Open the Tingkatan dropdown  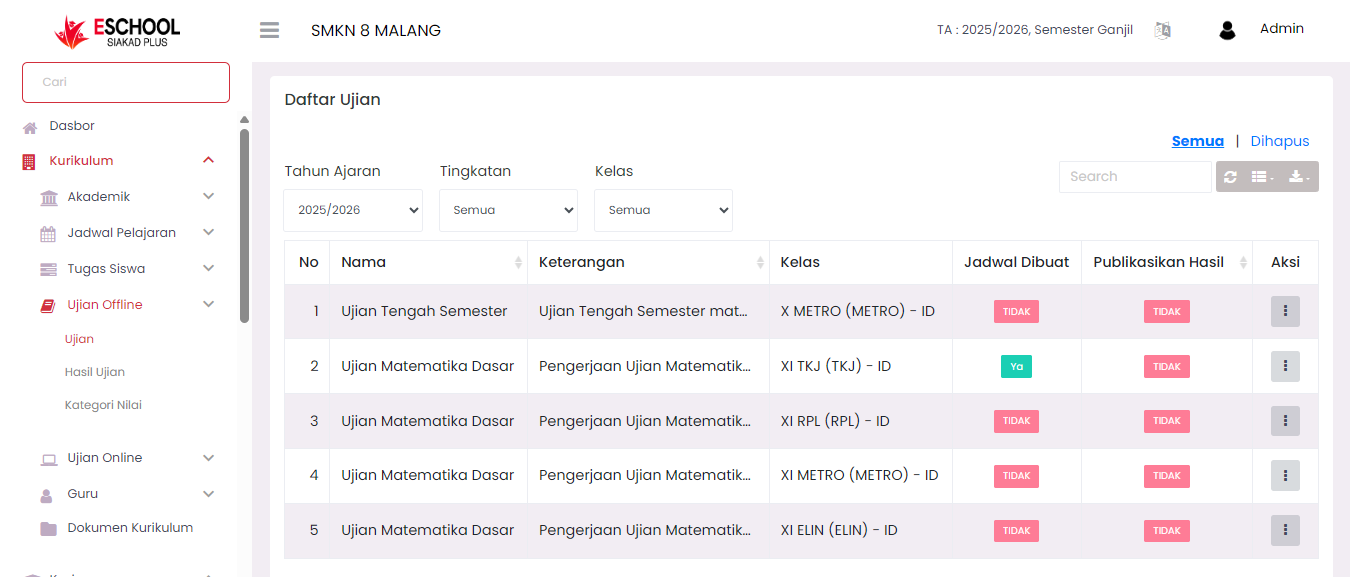508,211
